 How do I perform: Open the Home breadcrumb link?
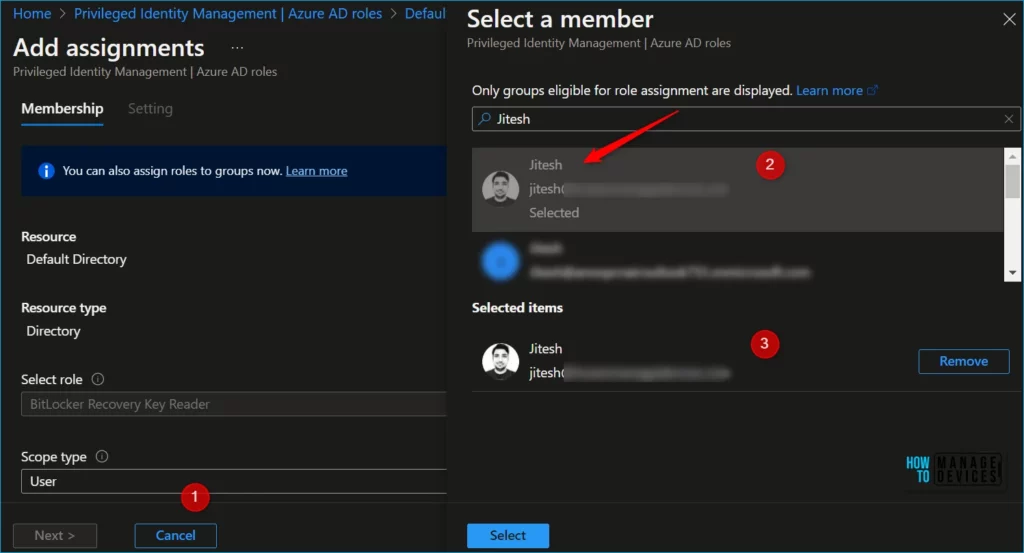pos(32,14)
